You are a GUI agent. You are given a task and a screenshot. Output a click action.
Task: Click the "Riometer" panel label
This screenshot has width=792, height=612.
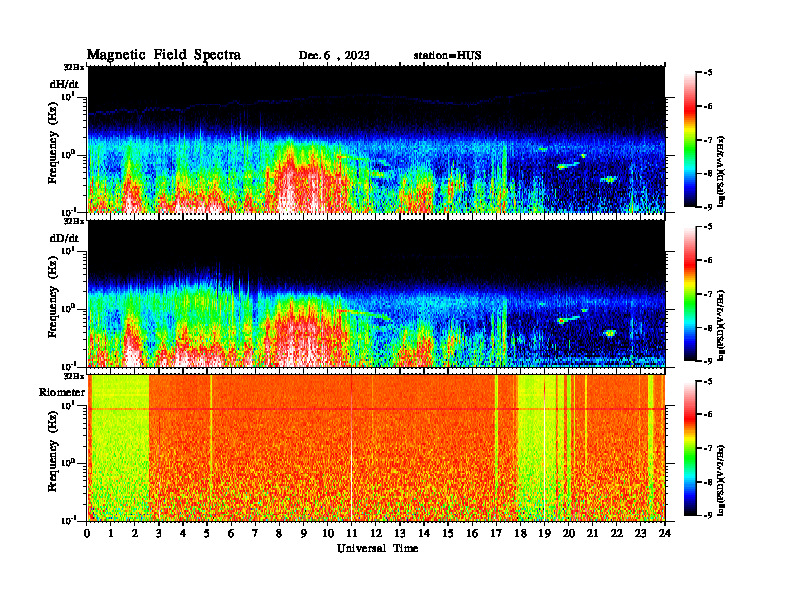(62, 392)
